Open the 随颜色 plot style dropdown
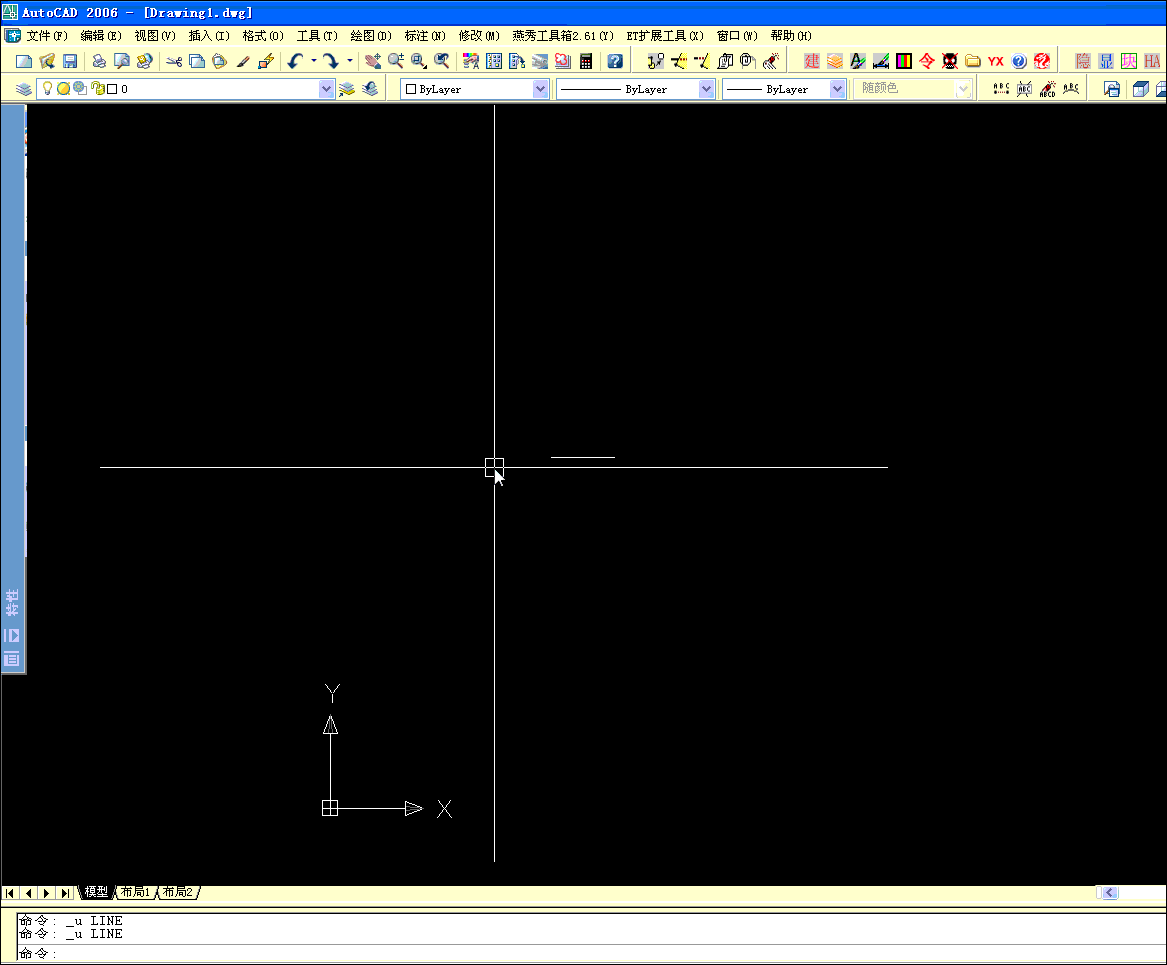This screenshot has height=965, width=1167. click(963, 89)
